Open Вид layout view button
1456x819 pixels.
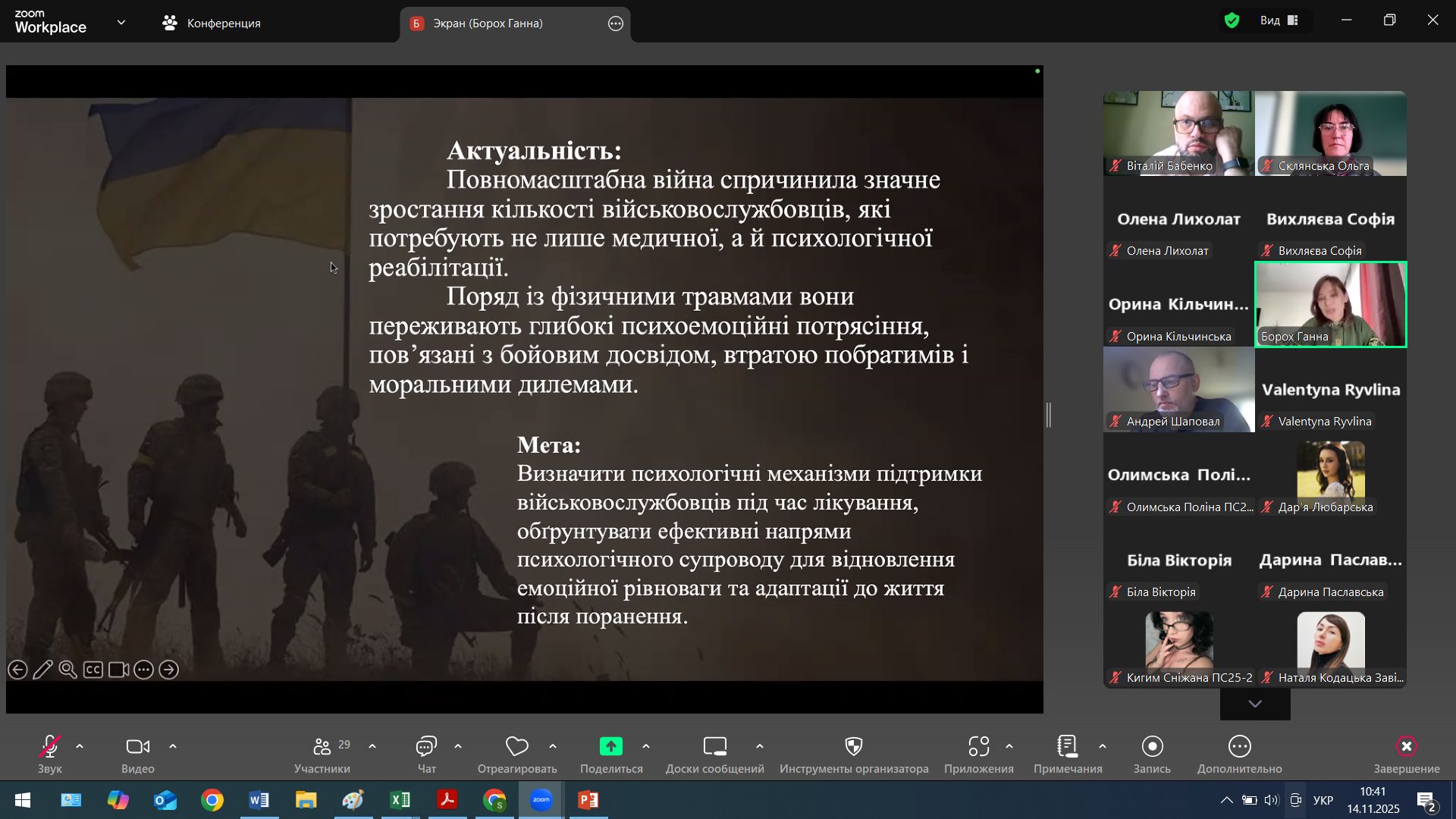(x=1279, y=20)
